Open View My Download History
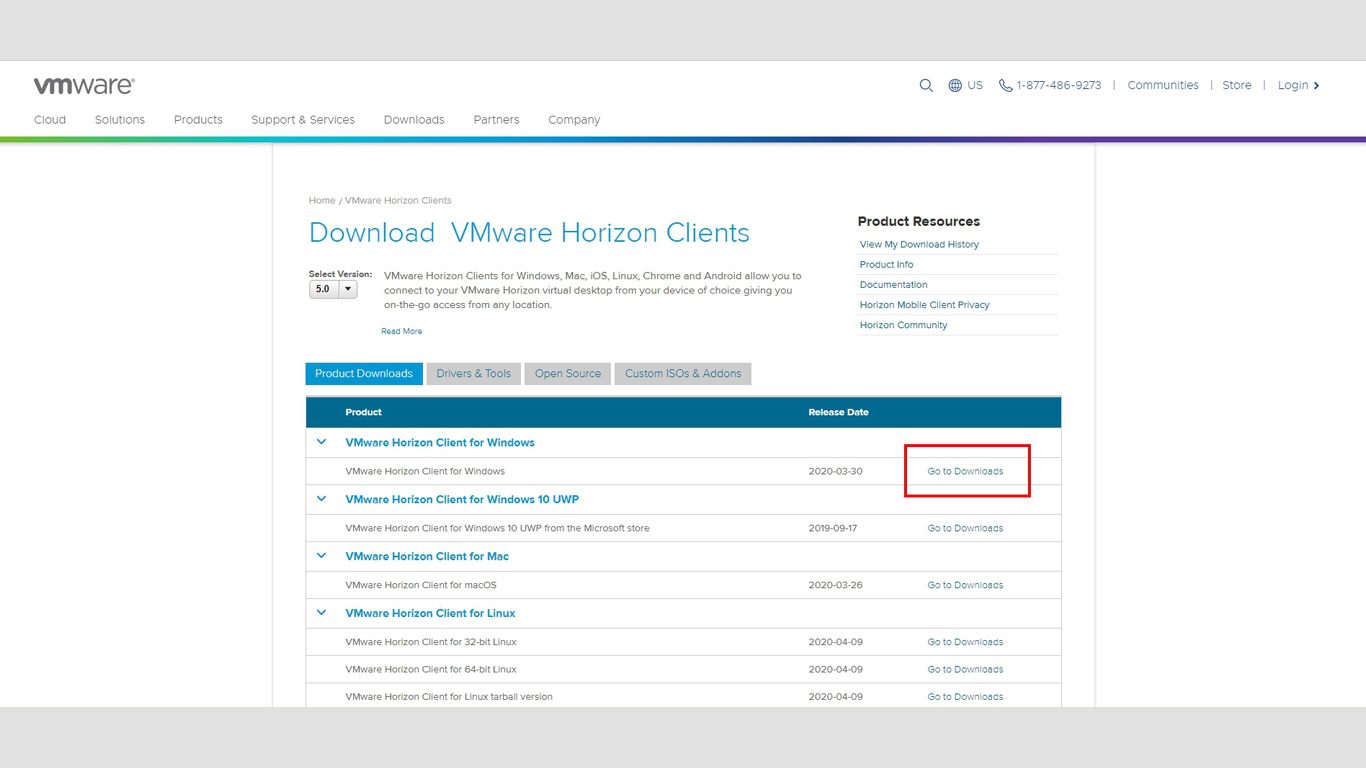The height and width of the screenshot is (768, 1366). tap(919, 245)
